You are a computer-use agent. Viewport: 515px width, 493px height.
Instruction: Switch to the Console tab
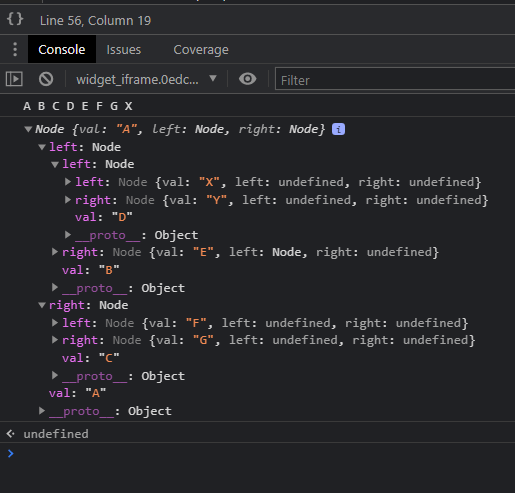point(62,49)
